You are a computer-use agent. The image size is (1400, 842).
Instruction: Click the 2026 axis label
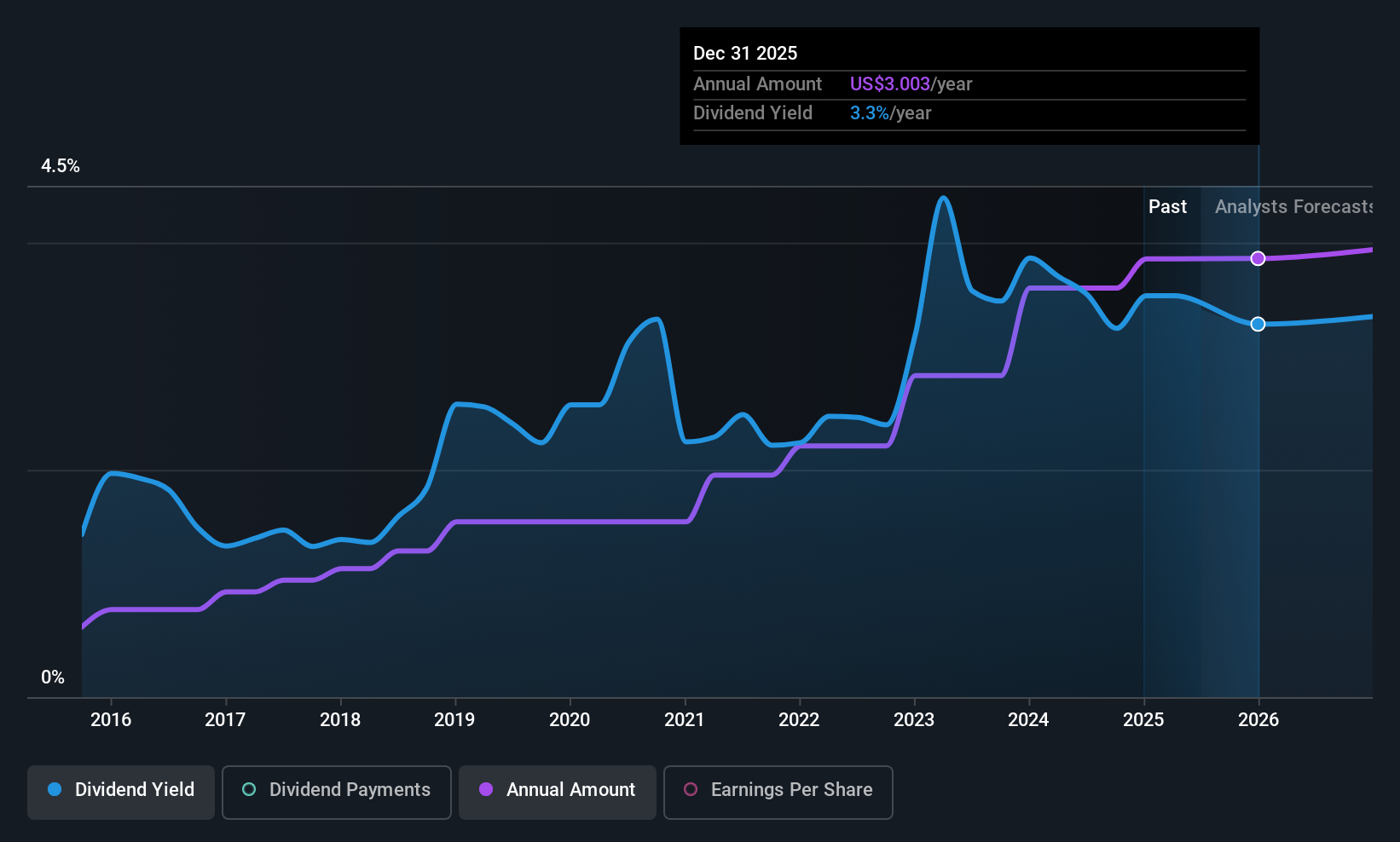click(1258, 719)
